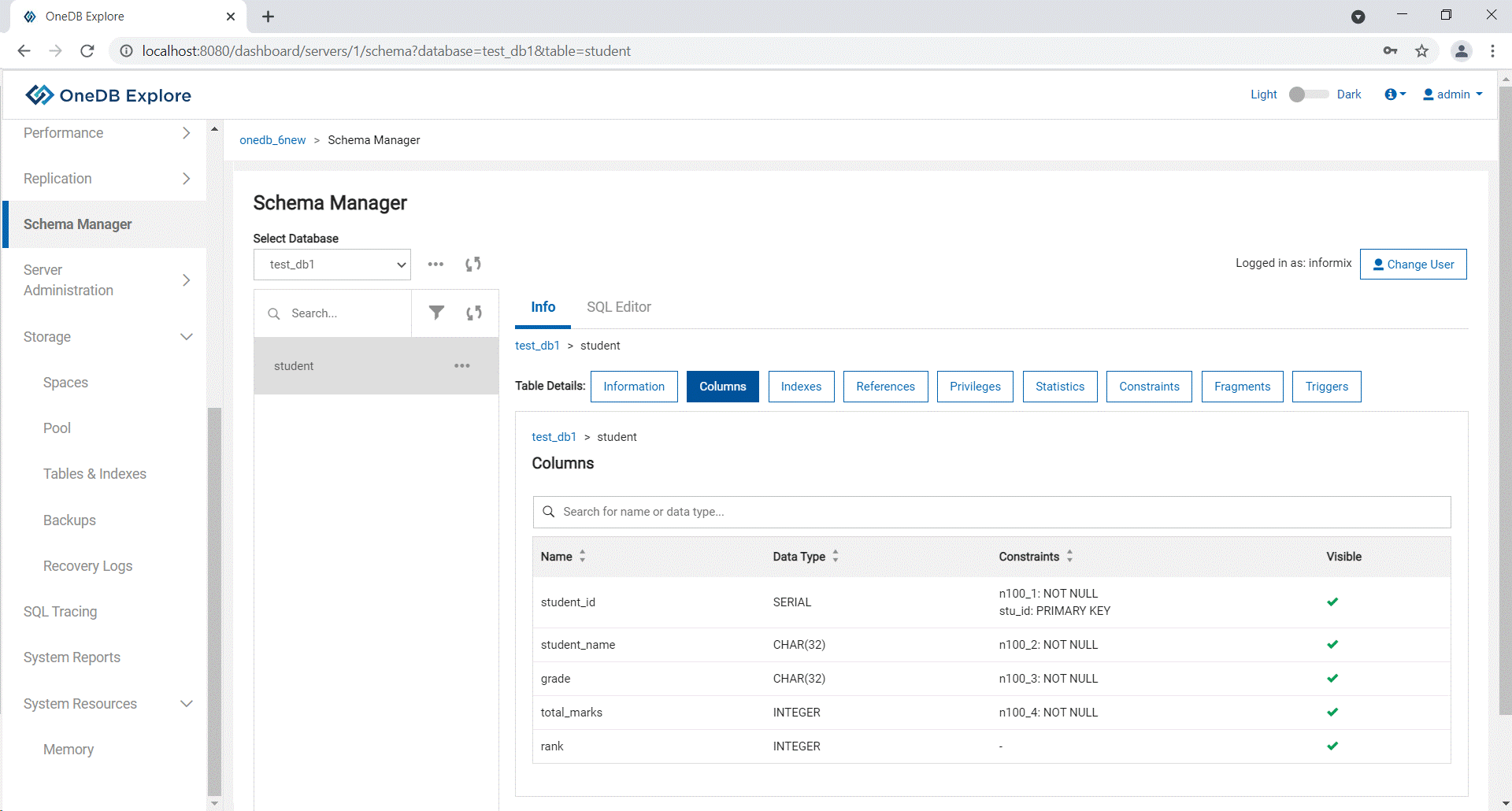Switch to the SQL Editor tab

[x=618, y=307]
